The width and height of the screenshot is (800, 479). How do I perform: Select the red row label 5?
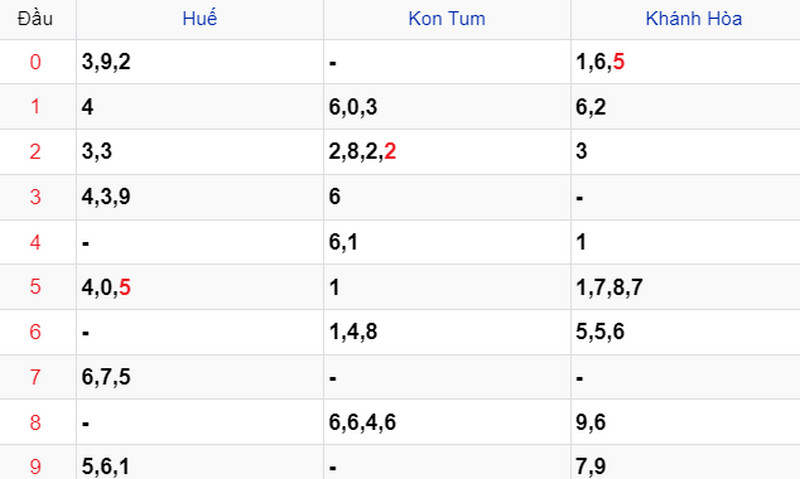35,286
